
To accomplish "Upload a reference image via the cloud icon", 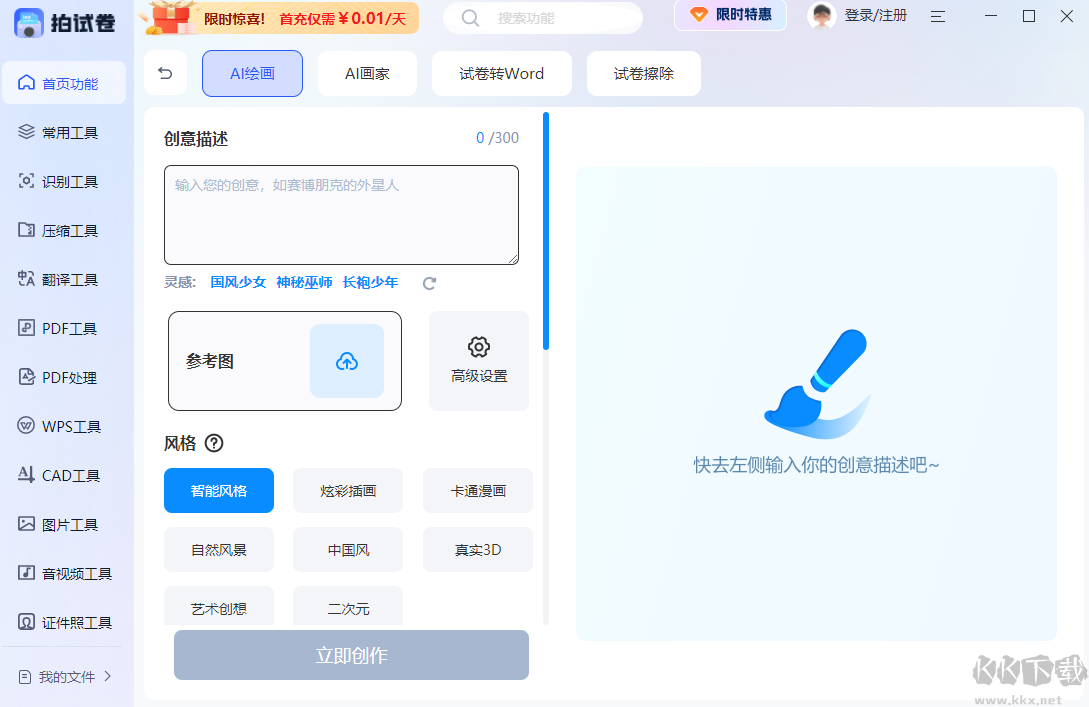I will 346,360.
